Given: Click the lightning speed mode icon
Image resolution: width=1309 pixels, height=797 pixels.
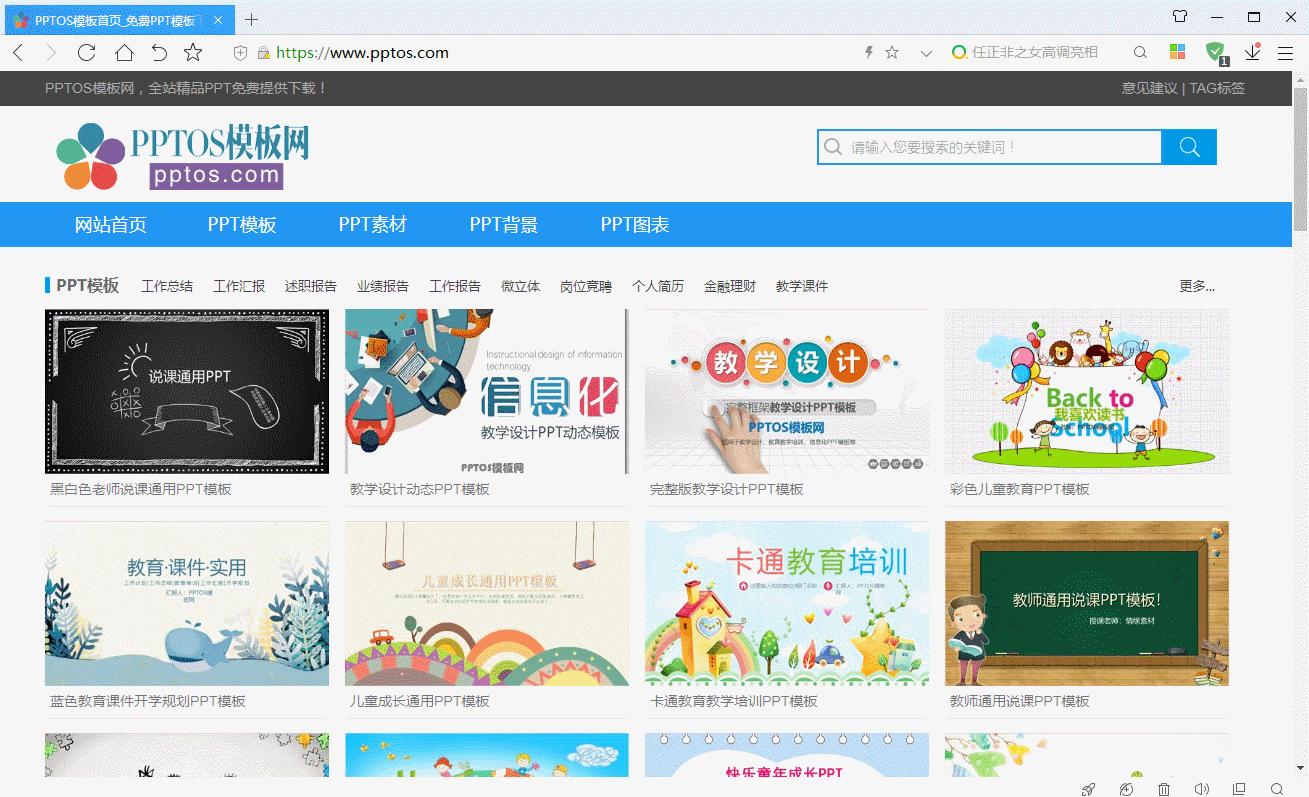Looking at the screenshot, I should click(x=869, y=53).
